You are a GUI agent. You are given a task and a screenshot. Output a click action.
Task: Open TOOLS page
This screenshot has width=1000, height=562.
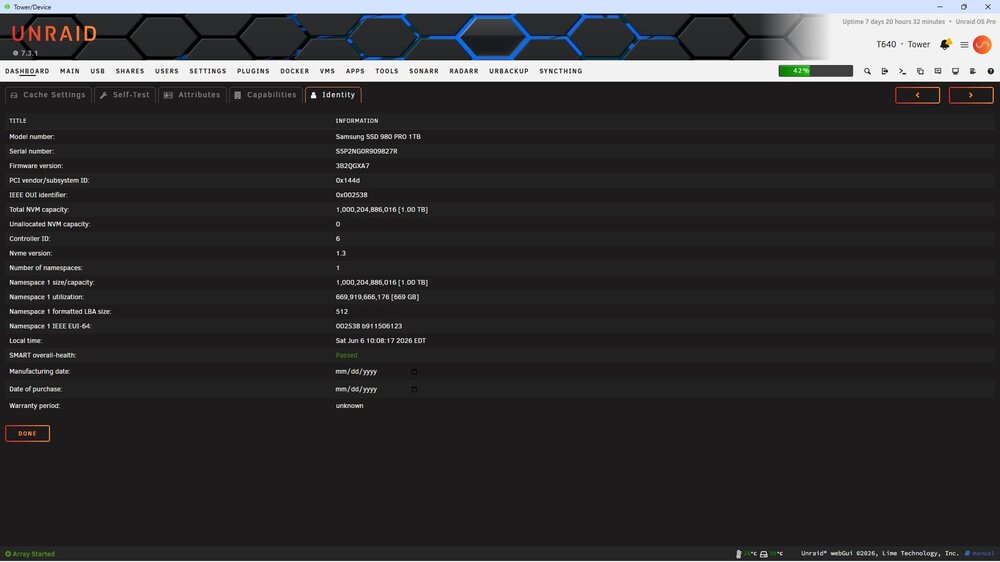coord(387,71)
